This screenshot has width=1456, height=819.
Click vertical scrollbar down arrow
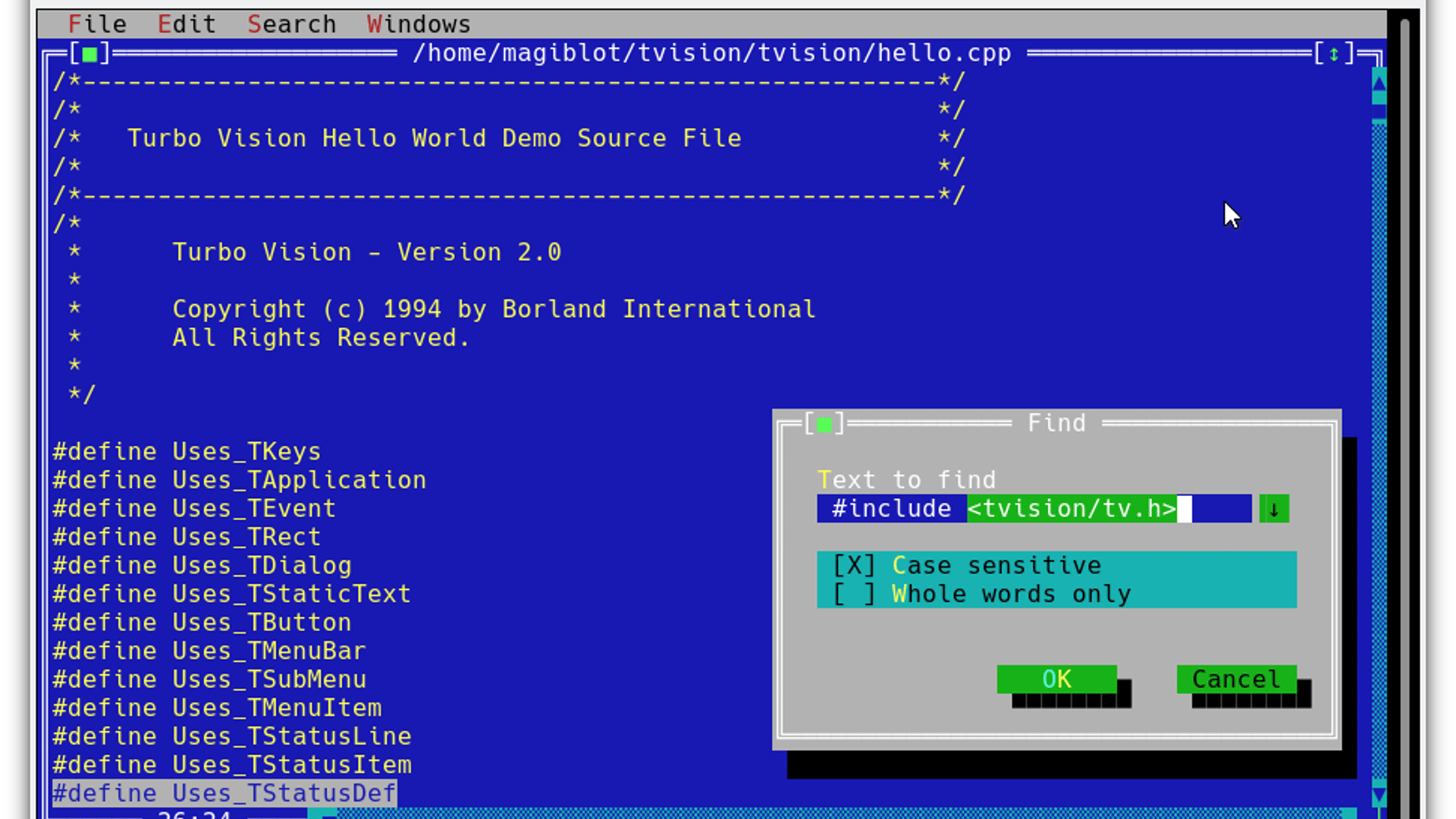coord(1379,795)
